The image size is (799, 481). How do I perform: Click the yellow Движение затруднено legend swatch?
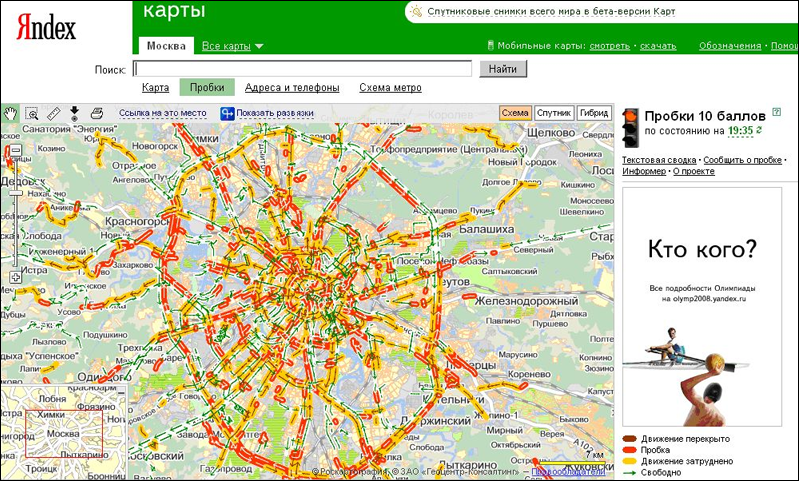coord(630,461)
